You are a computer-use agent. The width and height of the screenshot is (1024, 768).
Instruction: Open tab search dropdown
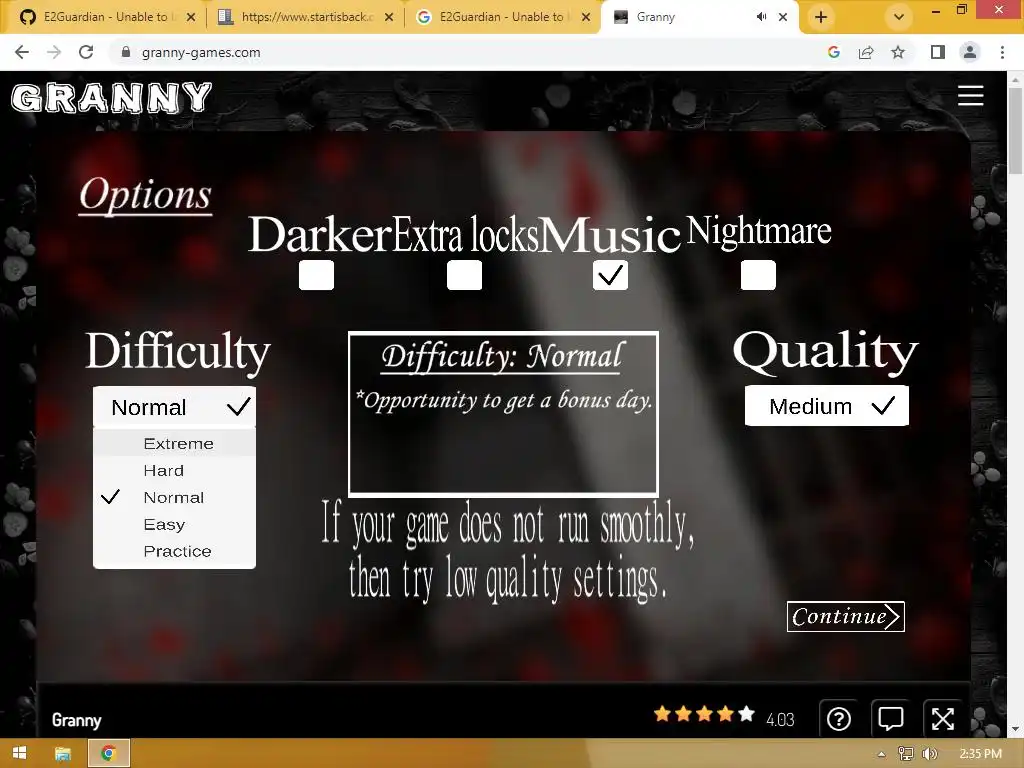point(899,17)
